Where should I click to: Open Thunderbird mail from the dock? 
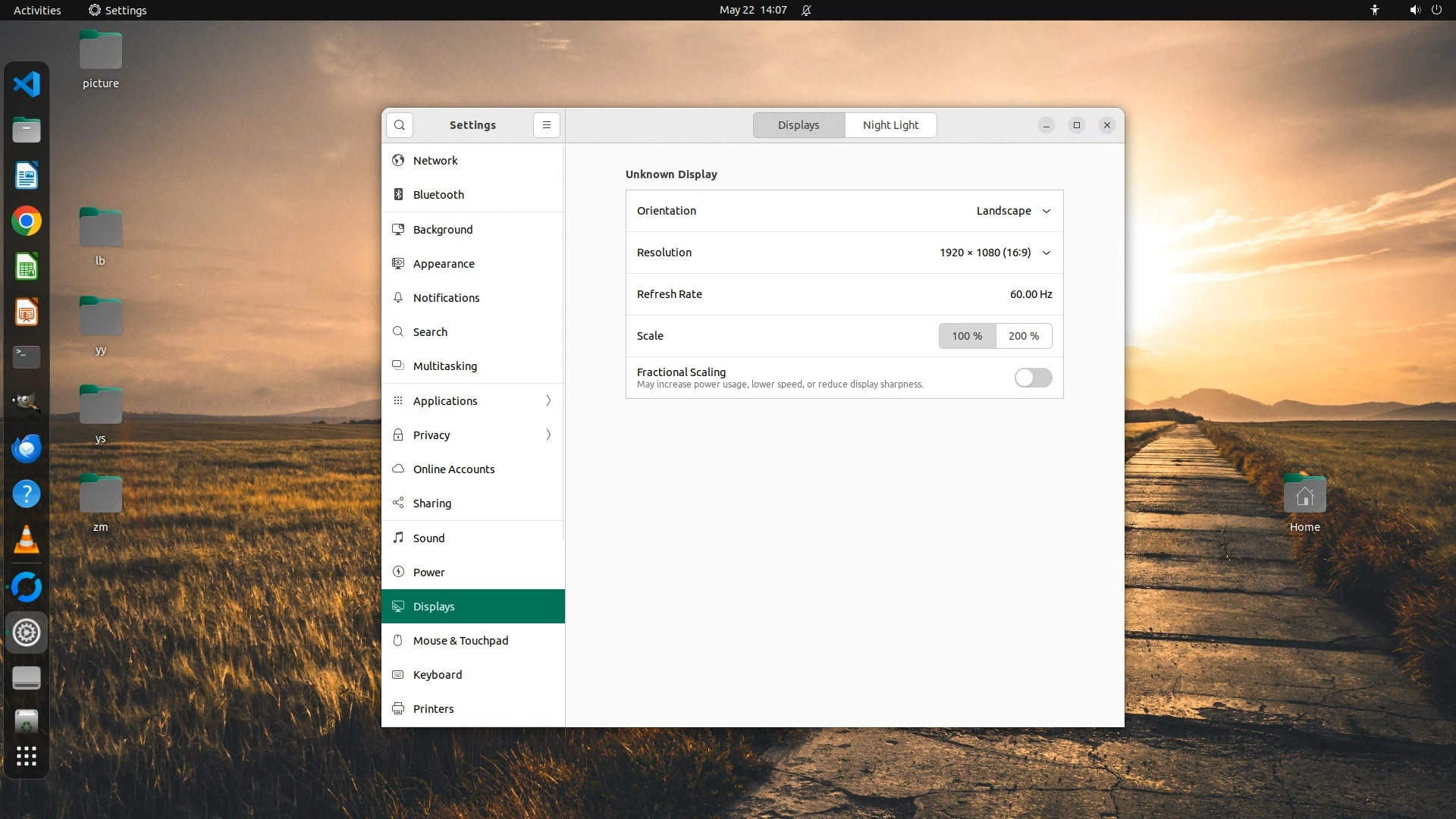27,449
